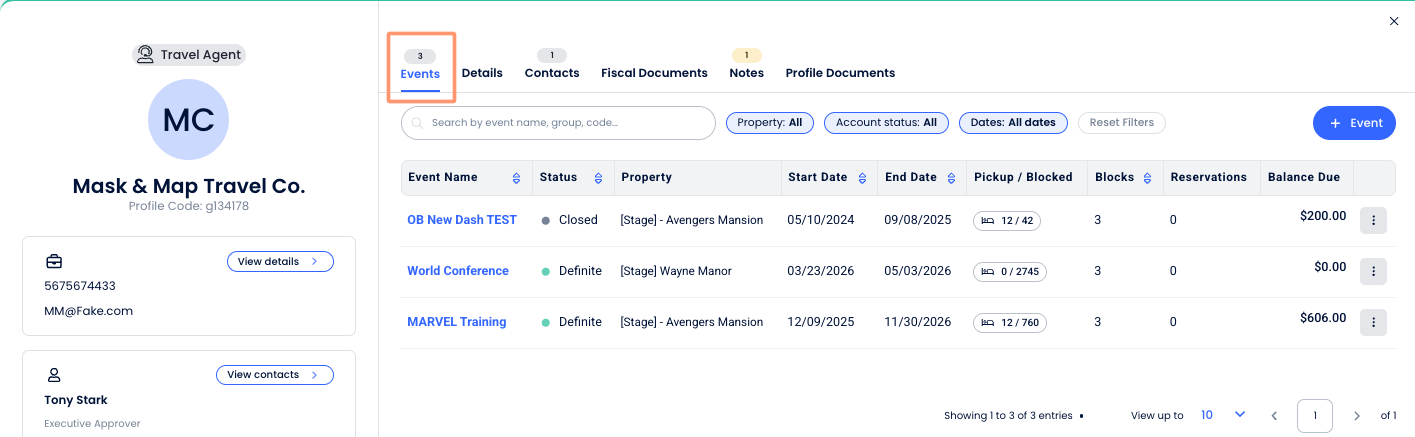
Task: Close the profile panel with X
Action: [x=1394, y=21]
